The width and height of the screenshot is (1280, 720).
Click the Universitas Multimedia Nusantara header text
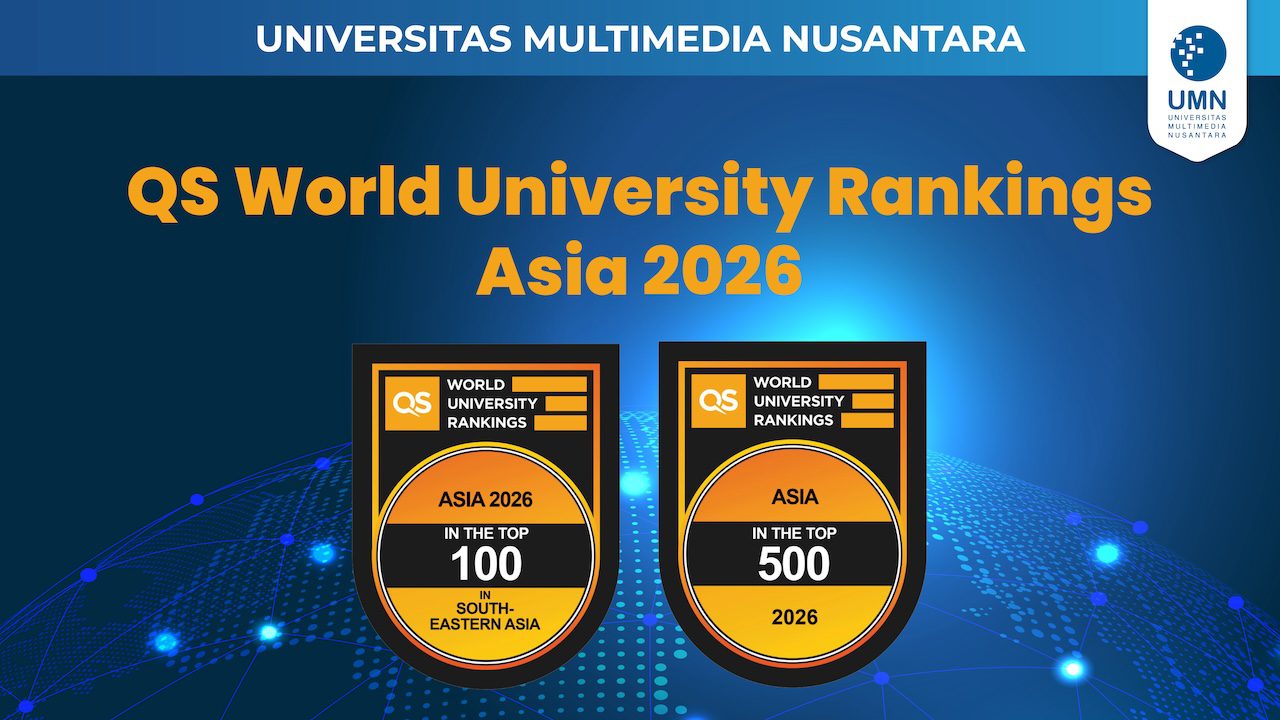[640, 38]
